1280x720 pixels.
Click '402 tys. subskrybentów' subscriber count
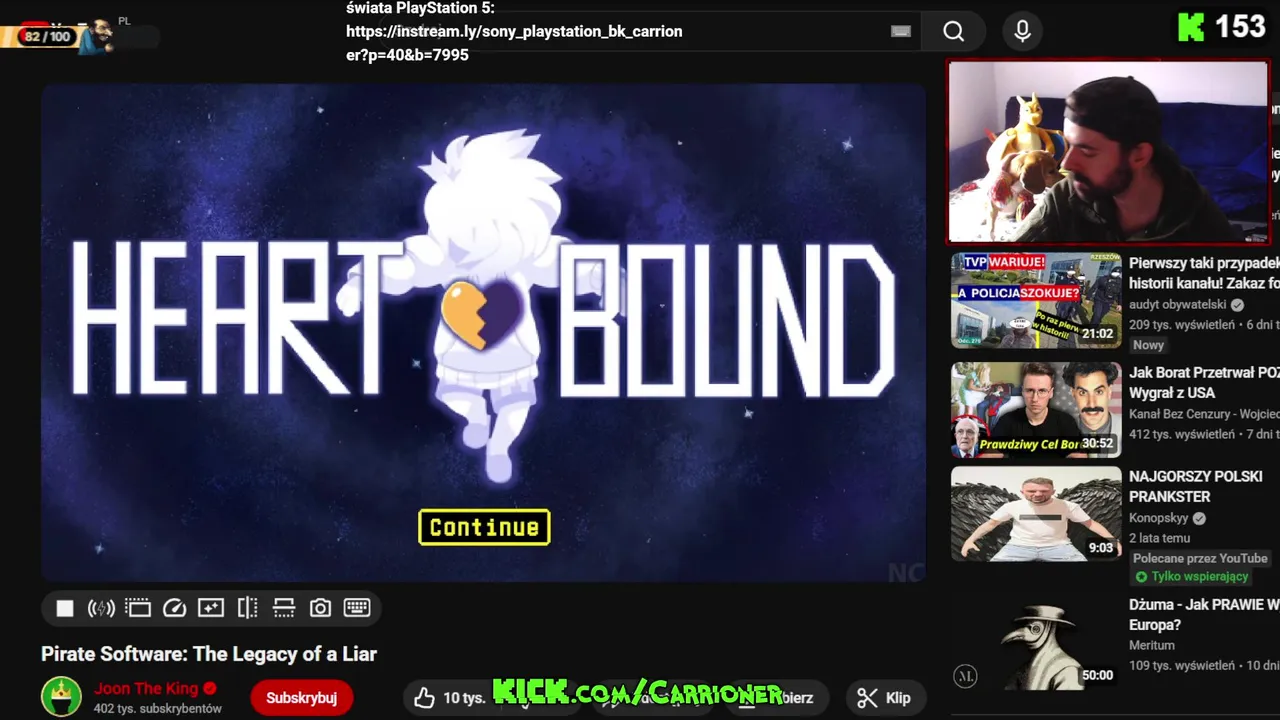click(x=158, y=709)
